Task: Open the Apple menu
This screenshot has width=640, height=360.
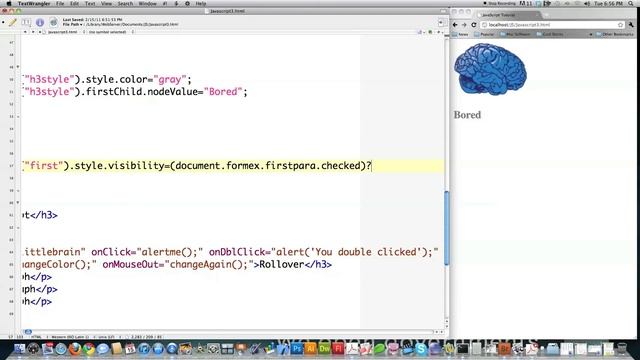Action: [9, 3]
